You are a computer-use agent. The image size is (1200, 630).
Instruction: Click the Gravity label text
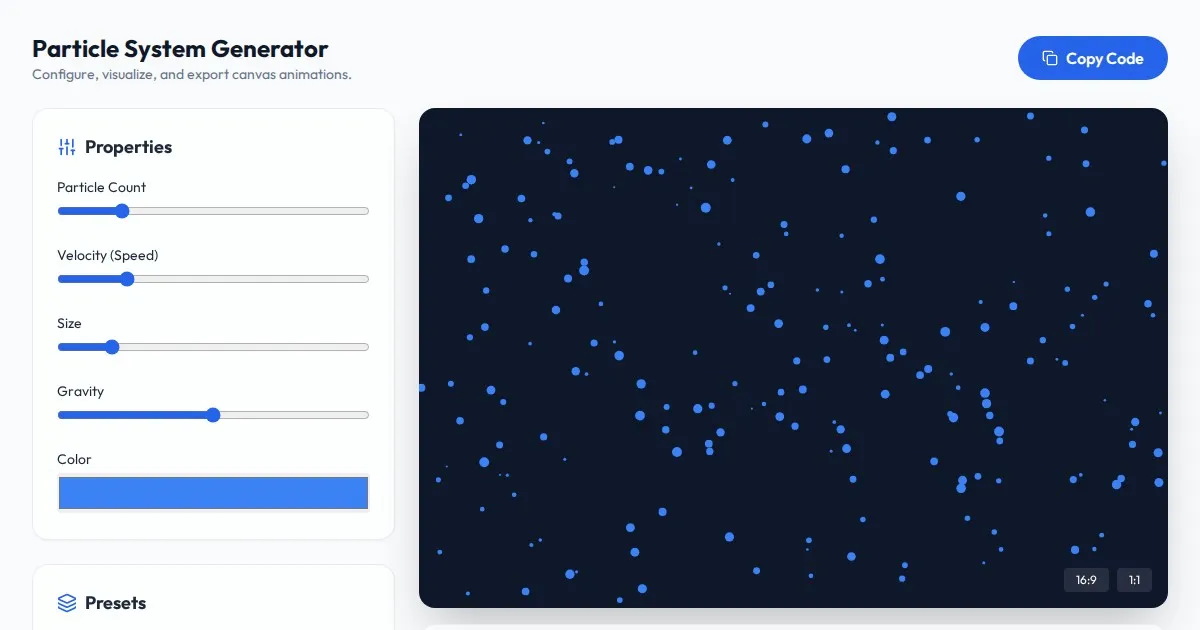tap(80, 391)
